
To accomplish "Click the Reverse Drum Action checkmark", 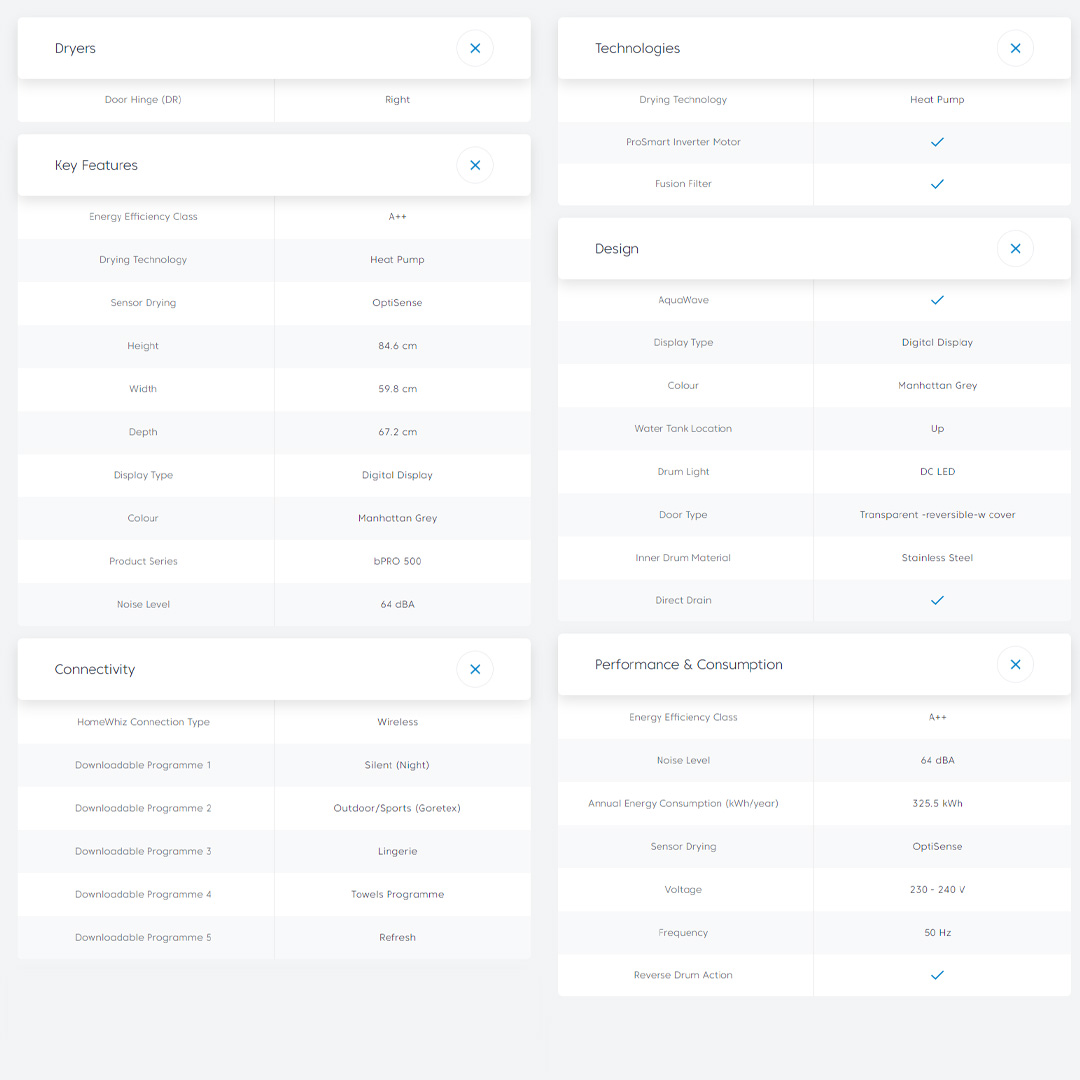I will pos(937,975).
